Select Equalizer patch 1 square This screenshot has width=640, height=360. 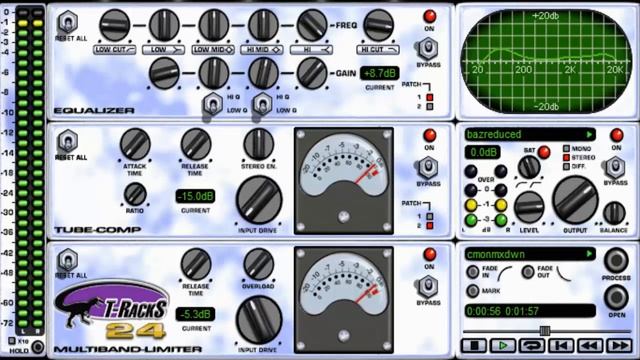[x=429, y=97]
